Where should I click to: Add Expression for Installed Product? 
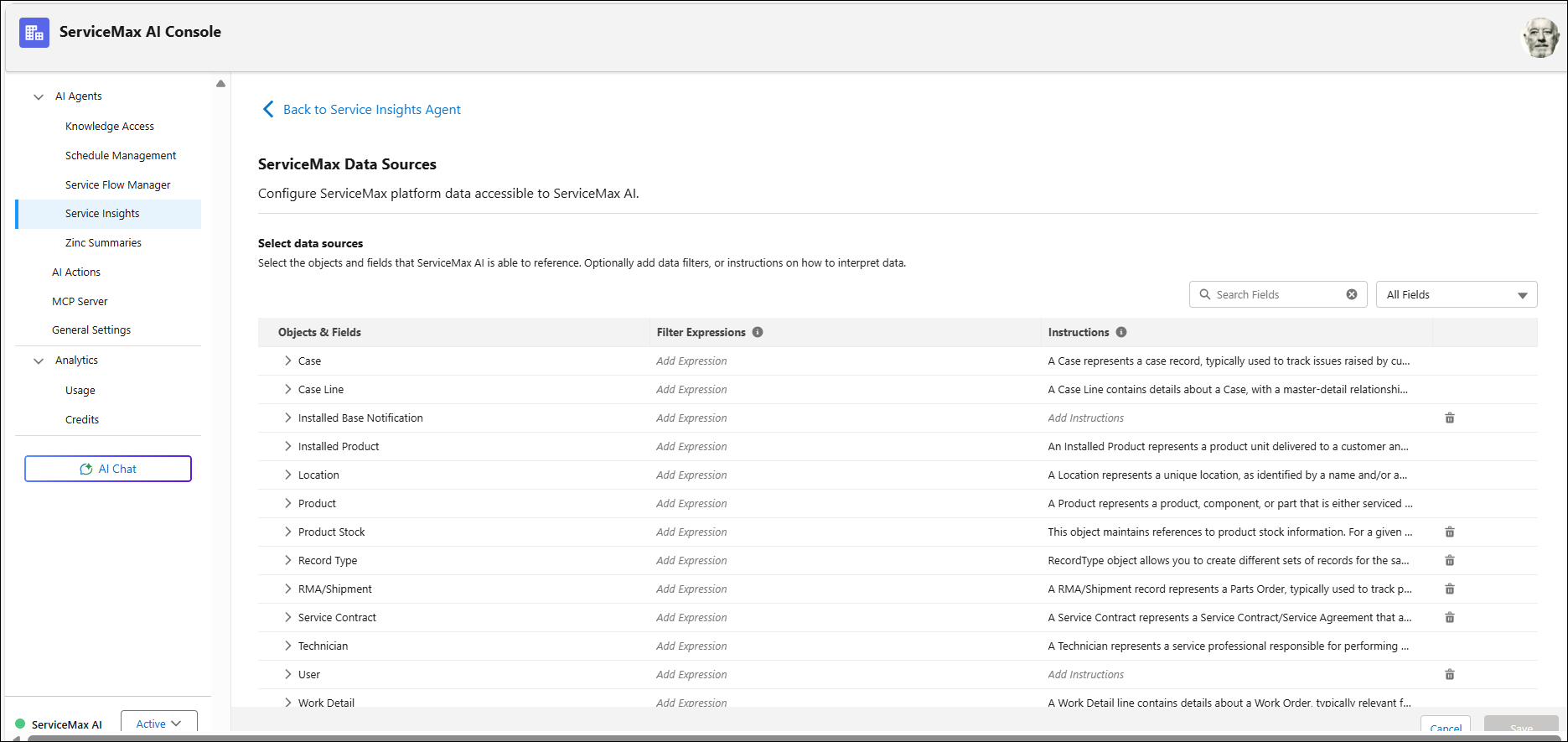click(x=691, y=446)
